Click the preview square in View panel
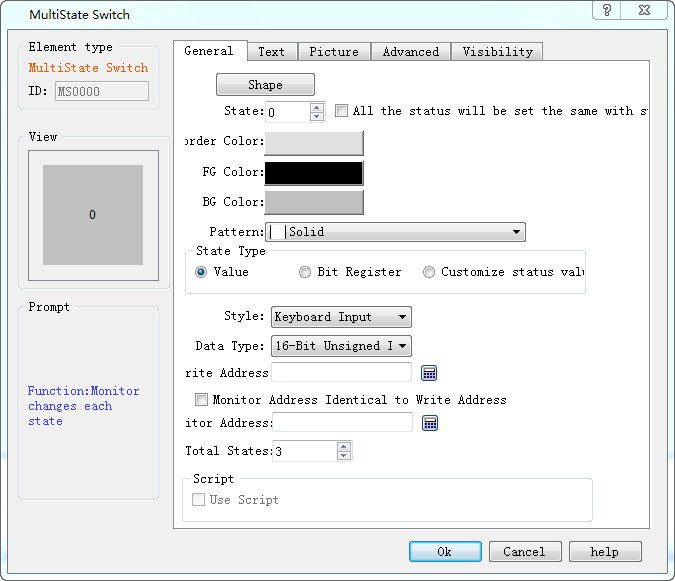Viewport: 675px width, 581px height. (x=93, y=215)
